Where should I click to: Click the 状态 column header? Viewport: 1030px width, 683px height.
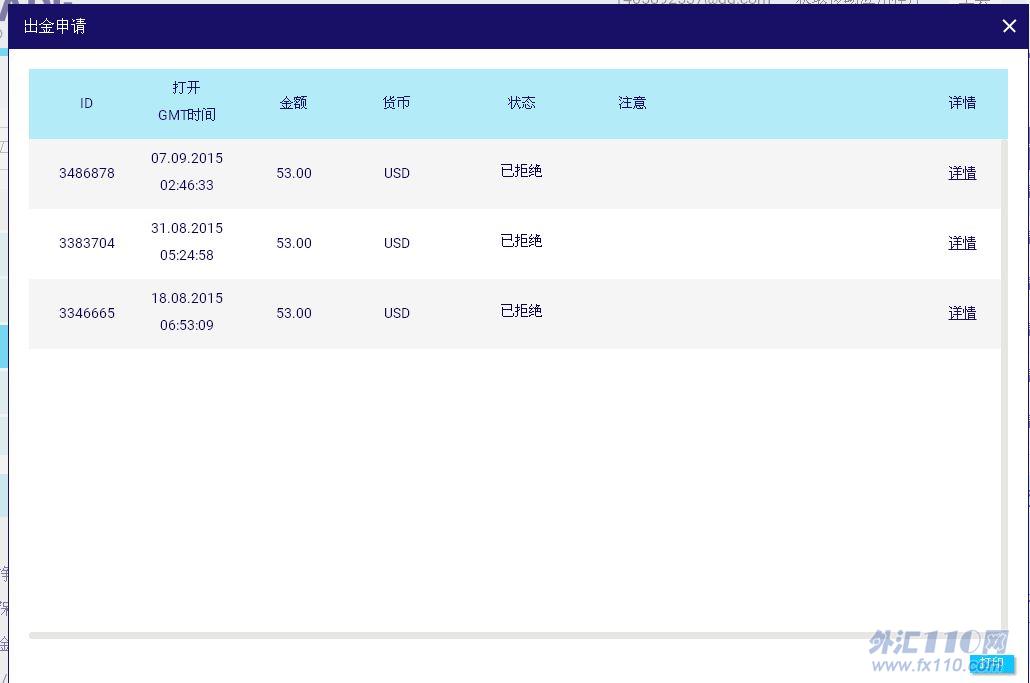(521, 103)
